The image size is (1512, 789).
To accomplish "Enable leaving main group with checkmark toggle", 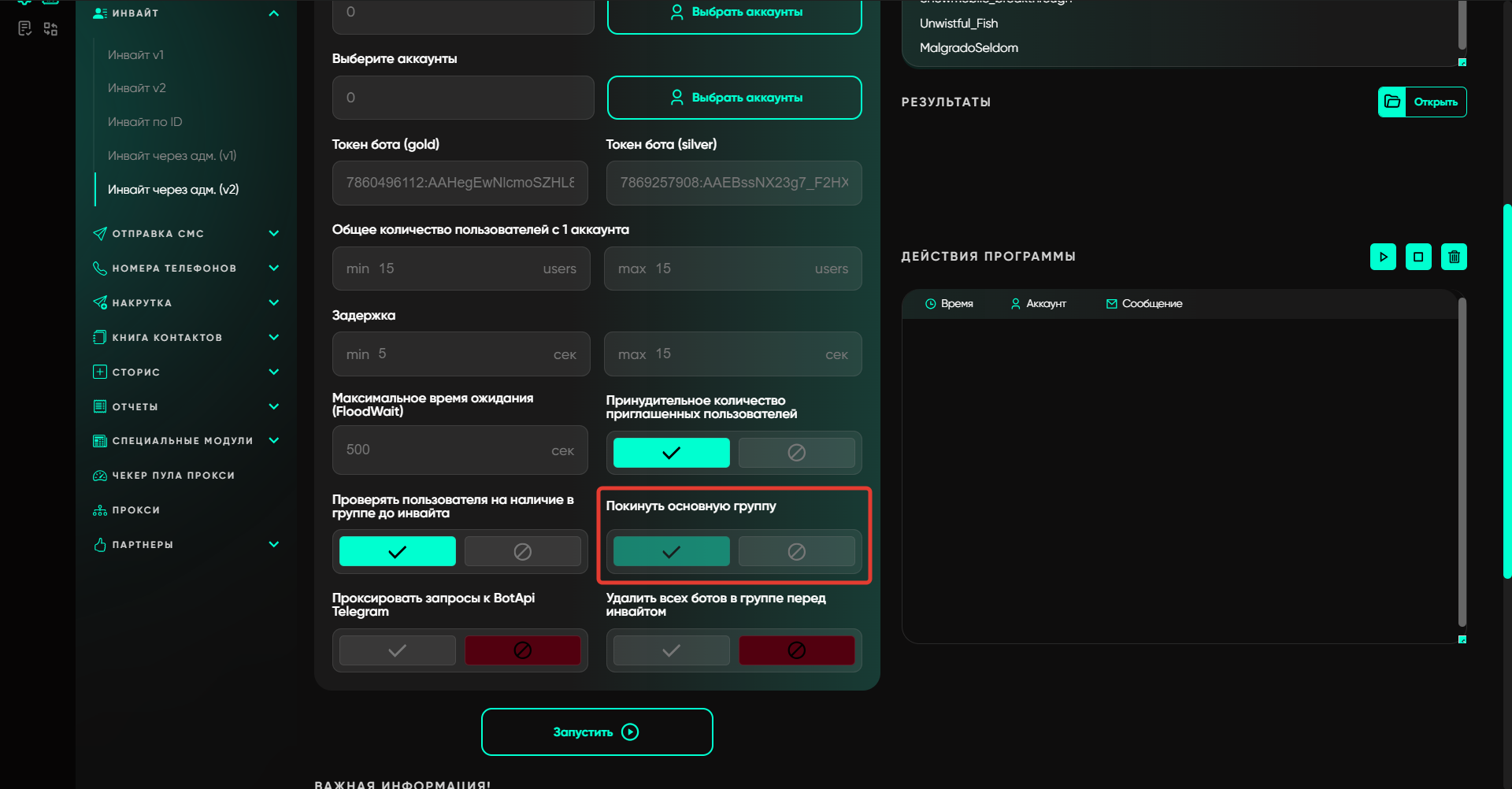I will pos(671,551).
